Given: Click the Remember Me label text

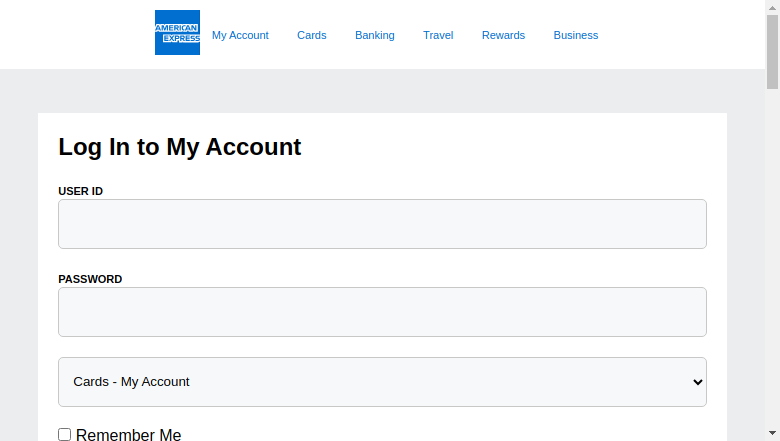Looking at the screenshot, I should (x=128, y=435).
